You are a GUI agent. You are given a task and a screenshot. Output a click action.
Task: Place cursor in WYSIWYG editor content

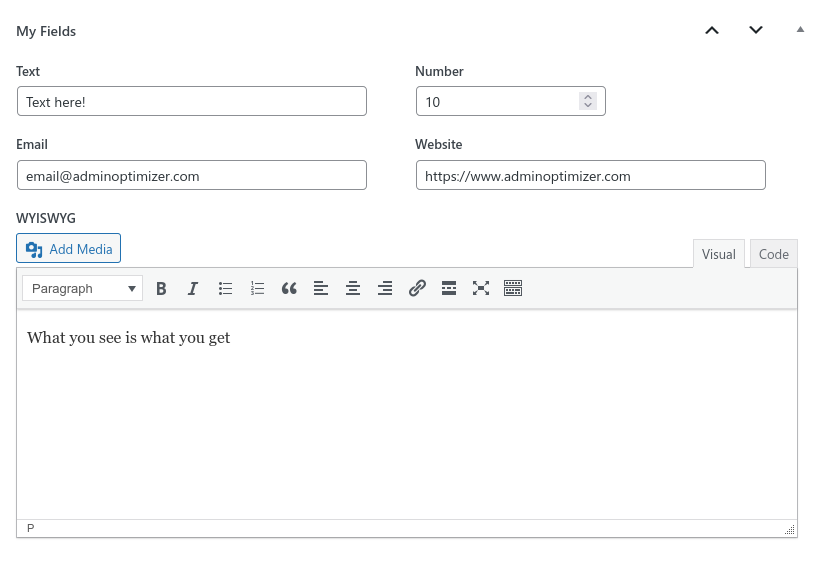pos(407,414)
